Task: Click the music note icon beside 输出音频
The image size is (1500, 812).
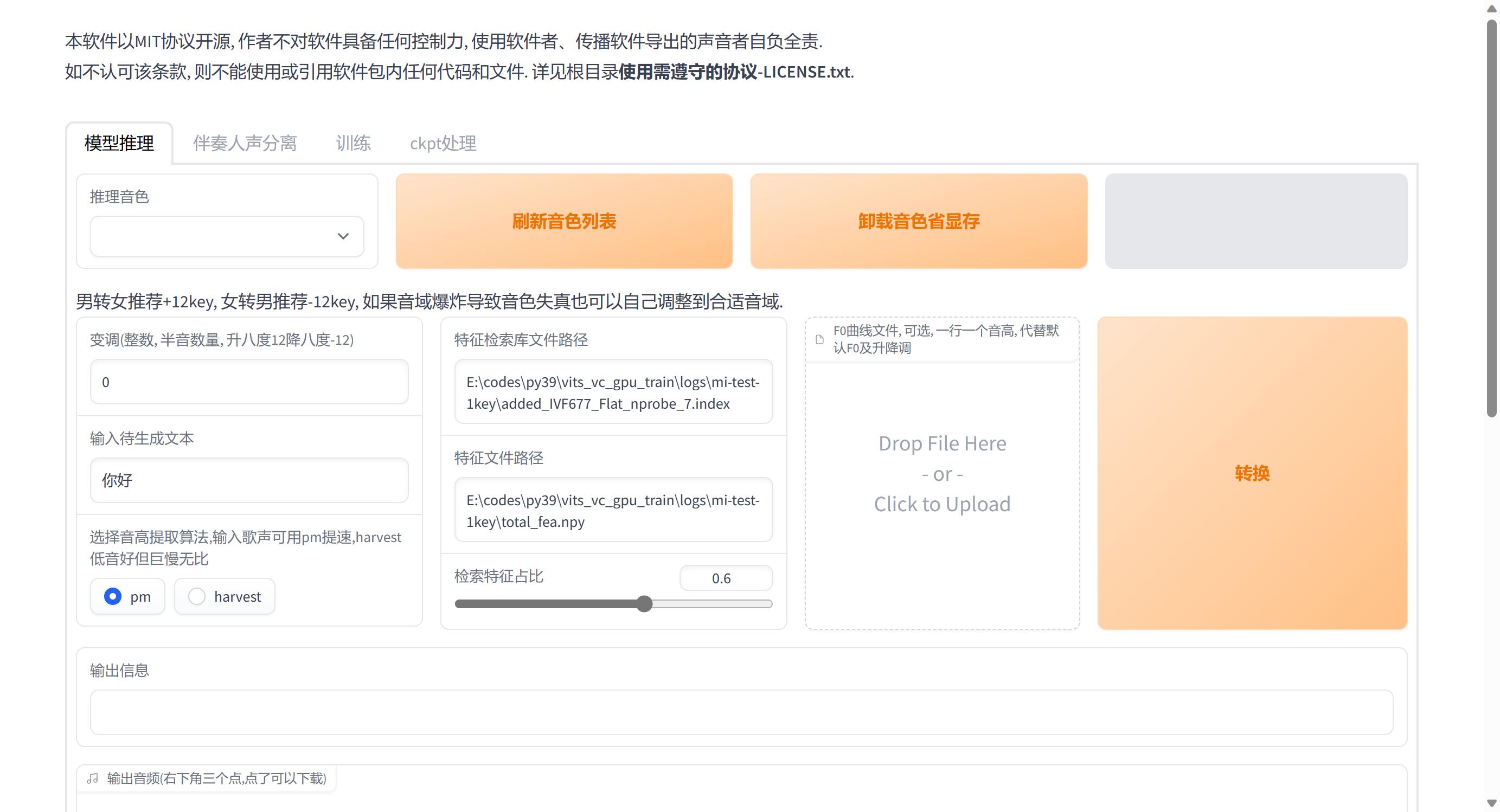Action: coord(93,778)
